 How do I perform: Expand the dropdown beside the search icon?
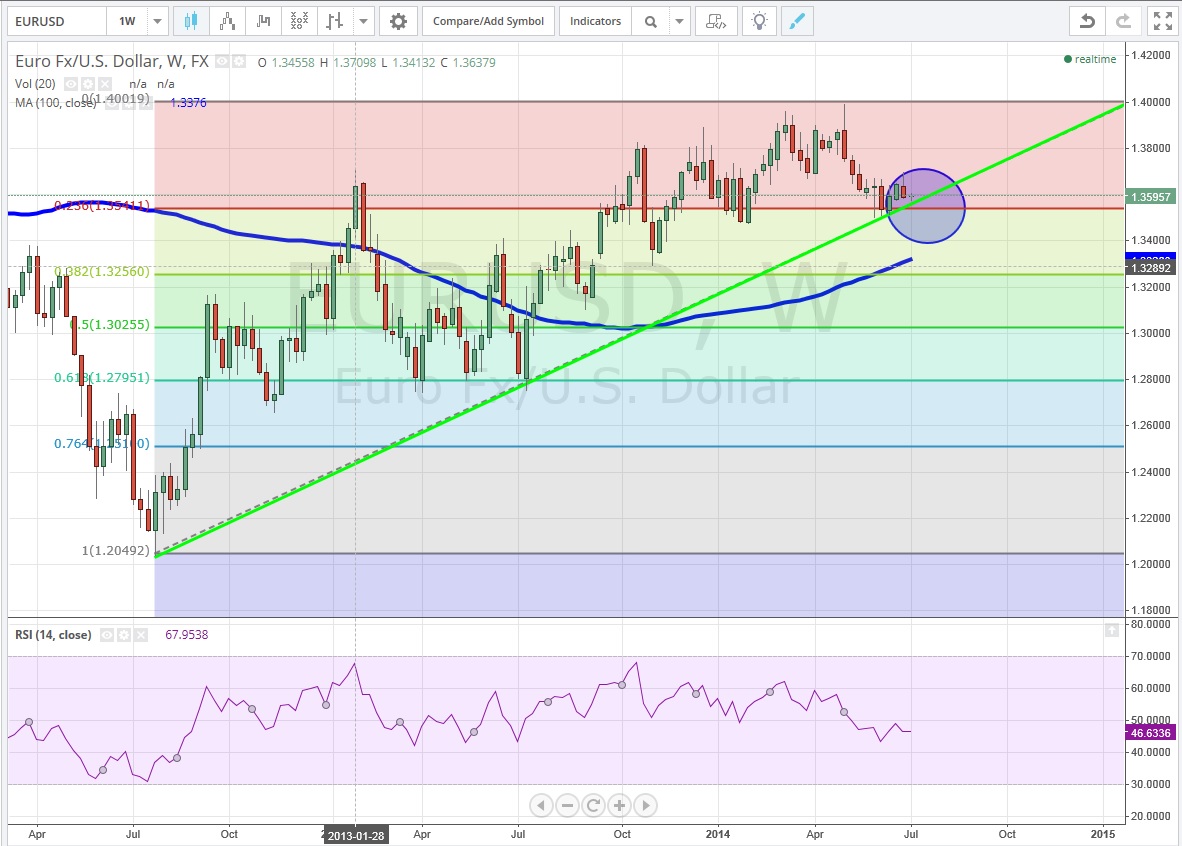click(x=680, y=21)
